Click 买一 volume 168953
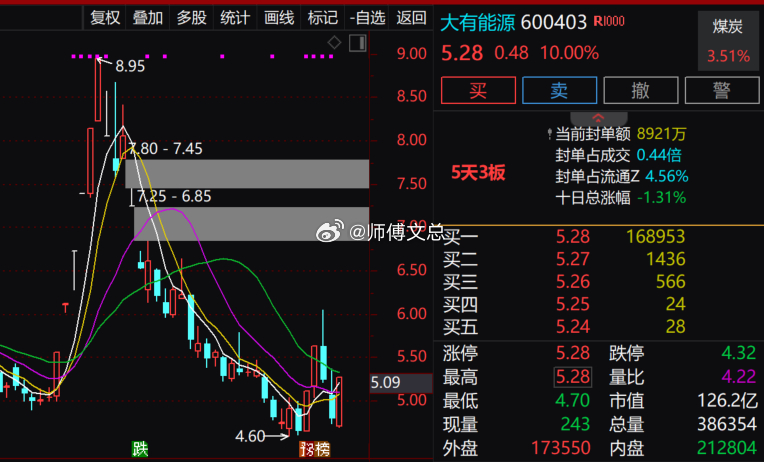This screenshot has height=462, width=764. (x=656, y=236)
